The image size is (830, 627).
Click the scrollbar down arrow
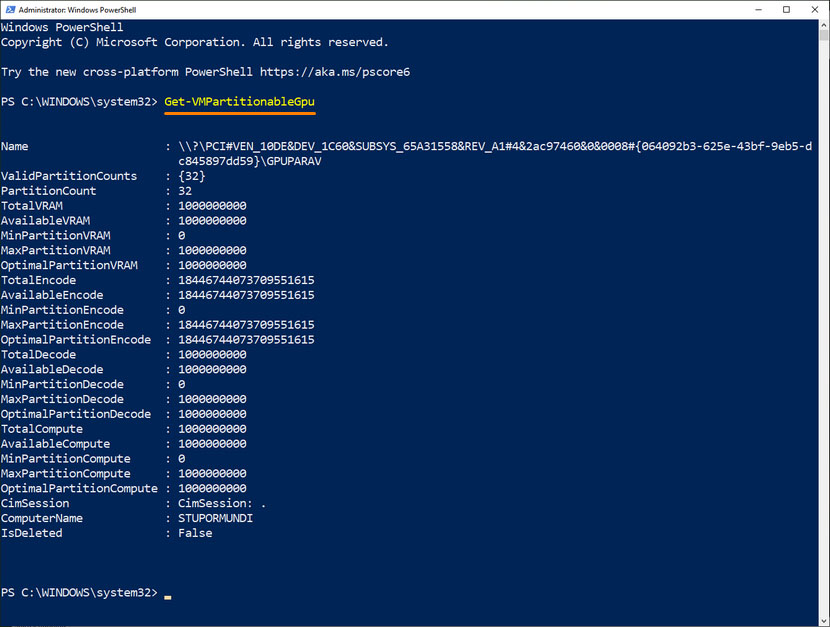[824, 621]
